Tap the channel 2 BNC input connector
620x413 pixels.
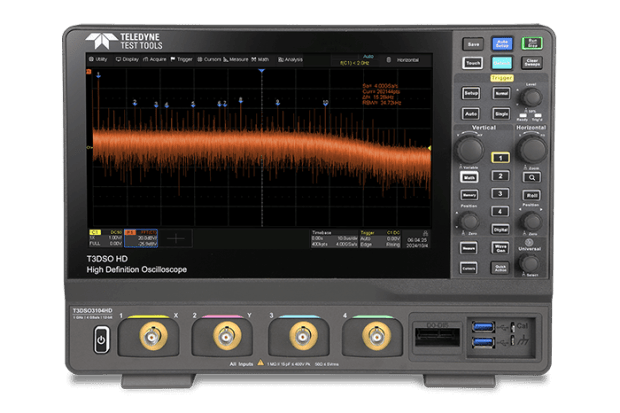click(227, 336)
